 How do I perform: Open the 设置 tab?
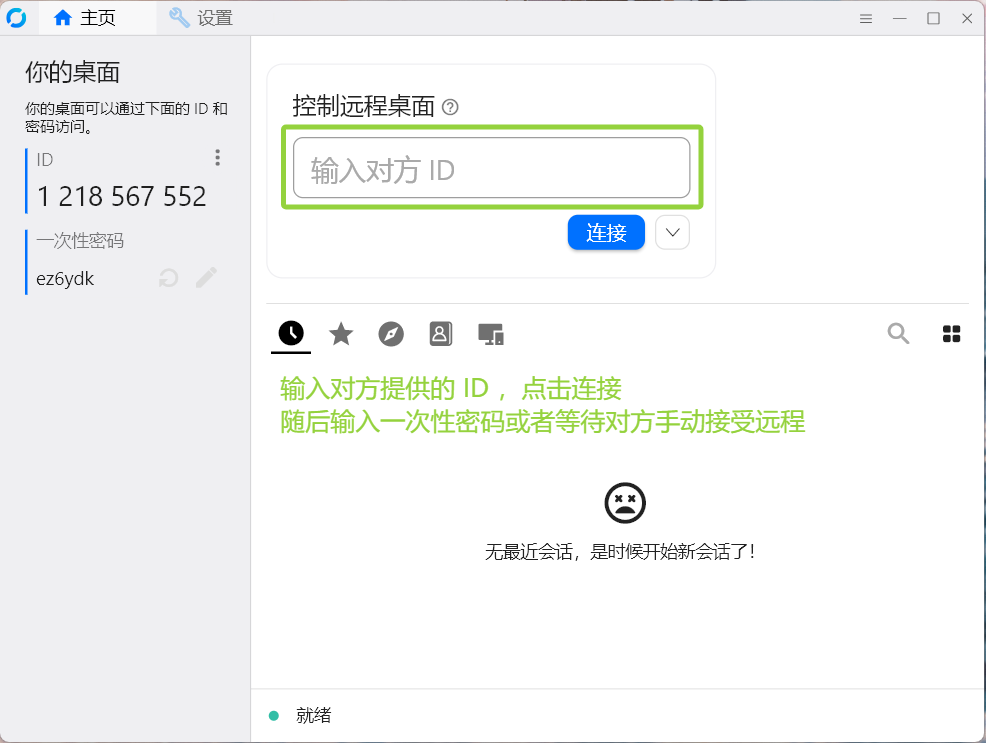(201, 18)
